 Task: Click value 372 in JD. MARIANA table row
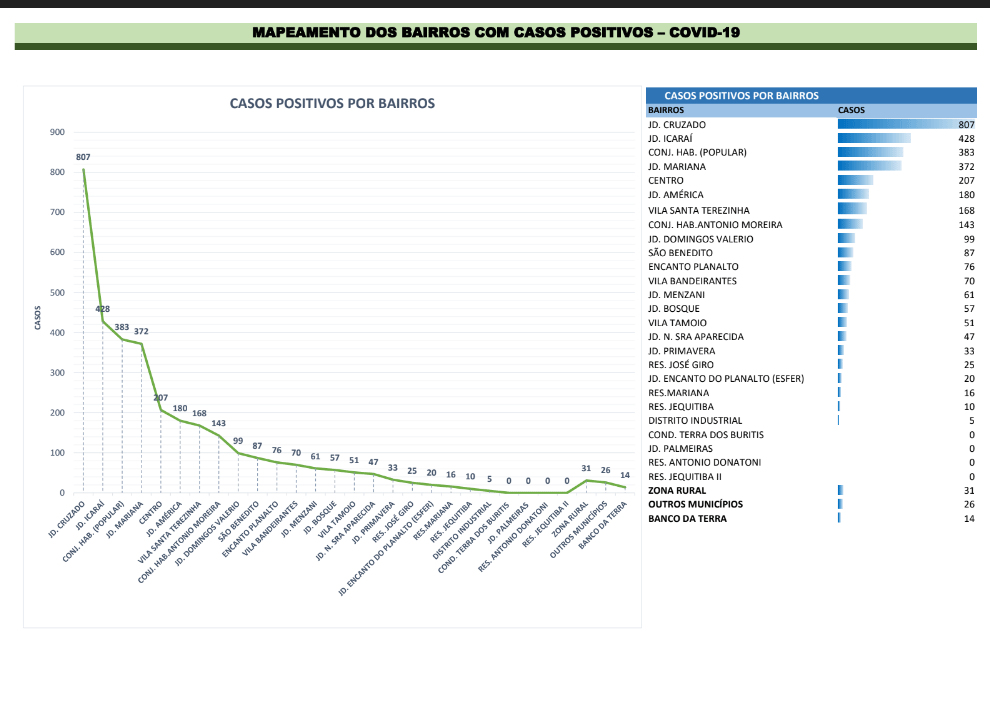click(965, 166)
